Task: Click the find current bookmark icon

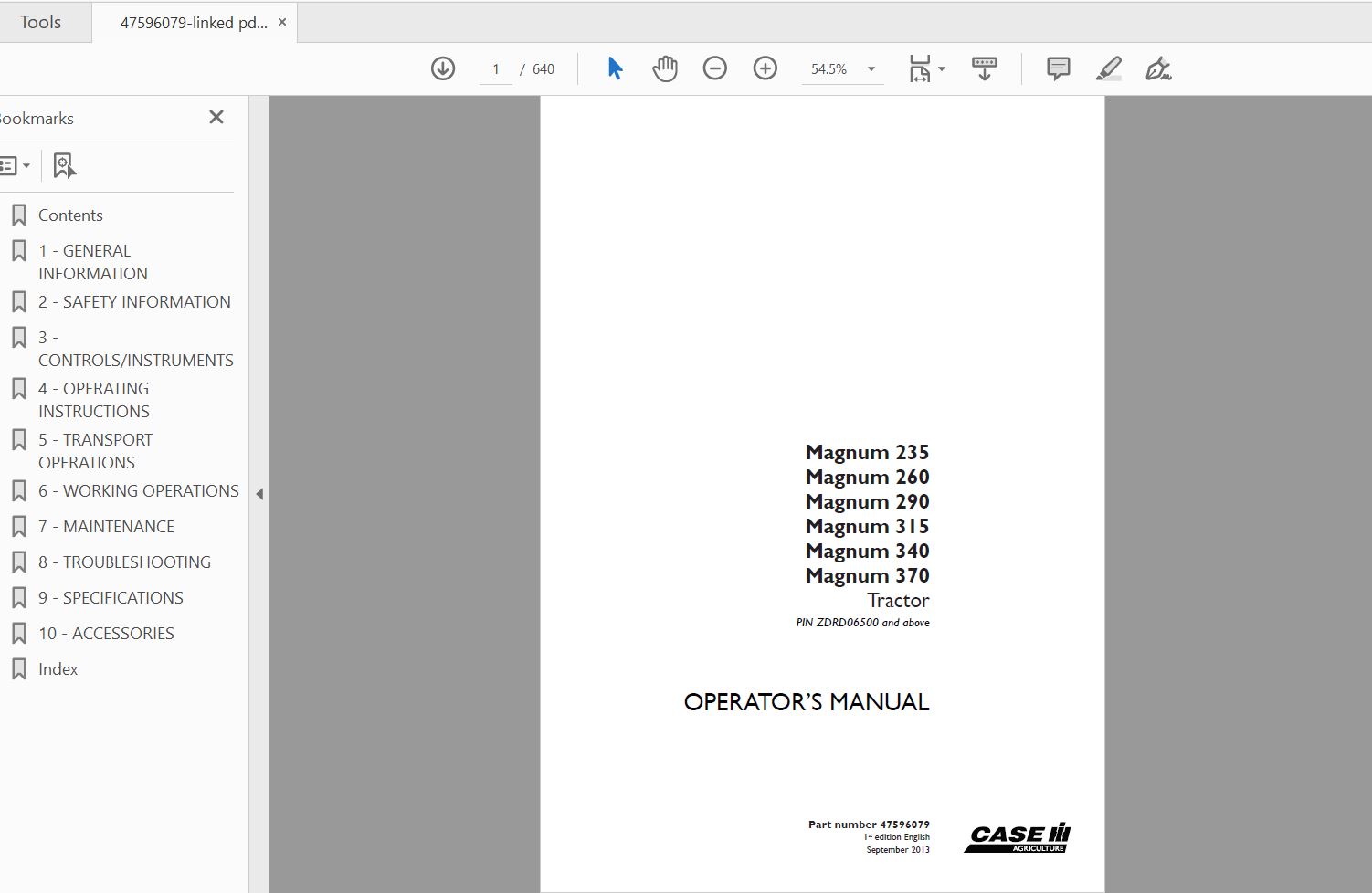Action: coord(64,165)
